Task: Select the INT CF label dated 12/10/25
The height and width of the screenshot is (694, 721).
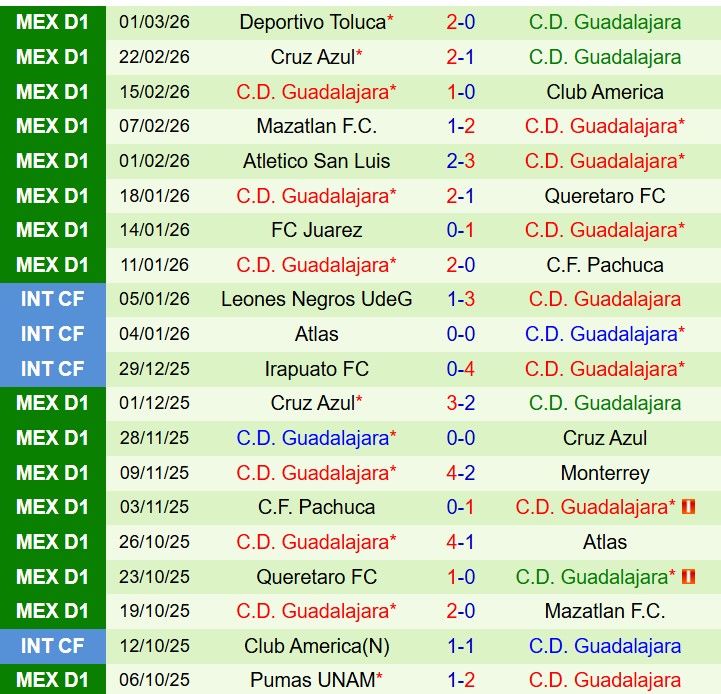Action: [52, 646]
